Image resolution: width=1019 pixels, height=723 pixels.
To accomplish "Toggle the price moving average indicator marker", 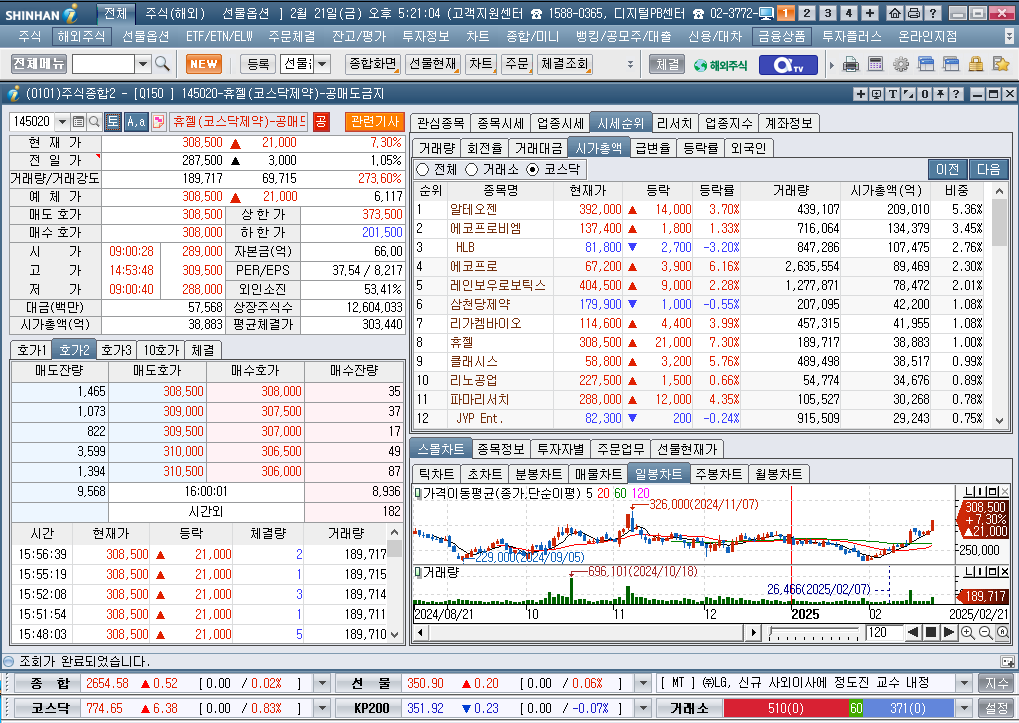I will pyautogui.click(x=418, y=494).
